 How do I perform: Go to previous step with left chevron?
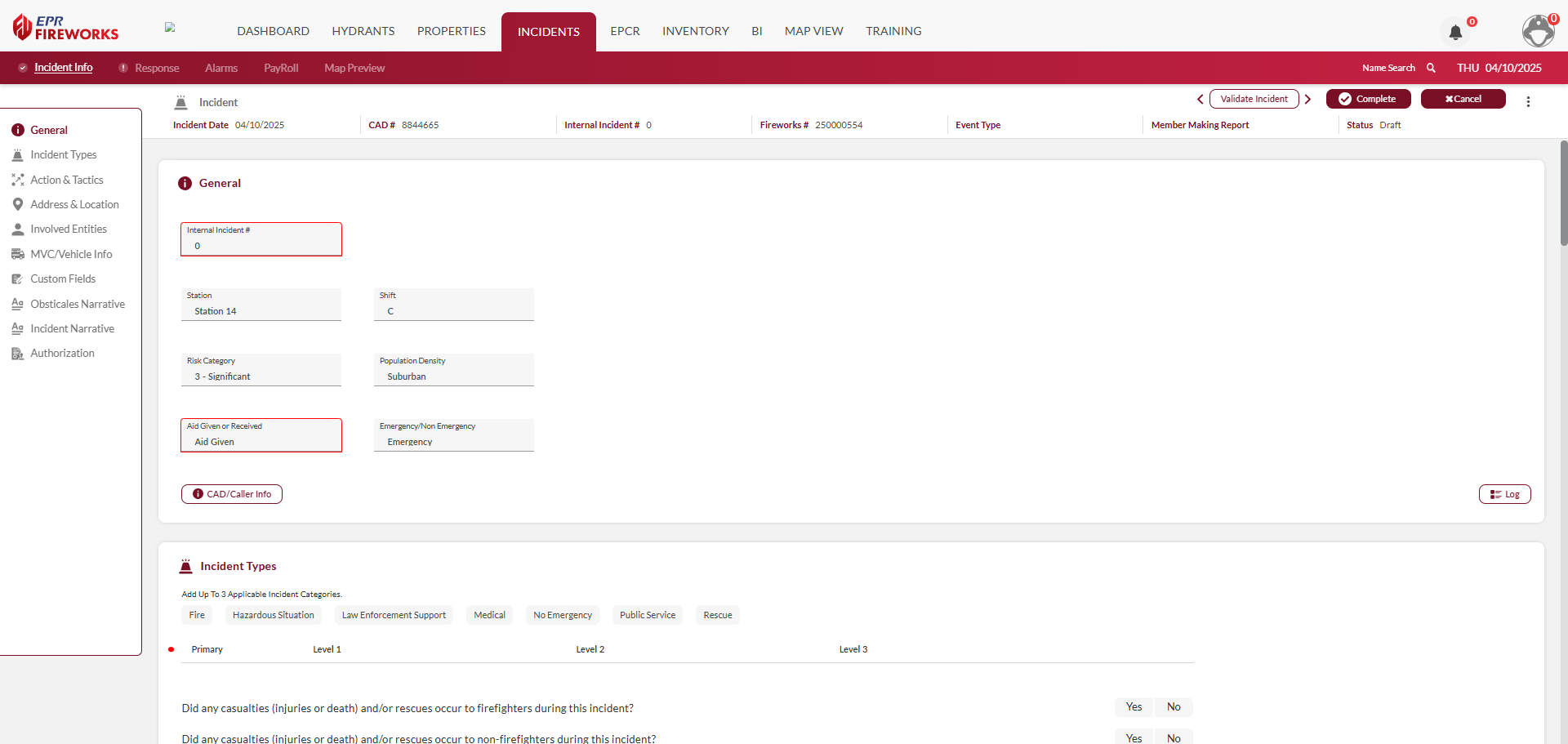(x=1200, y=99)
